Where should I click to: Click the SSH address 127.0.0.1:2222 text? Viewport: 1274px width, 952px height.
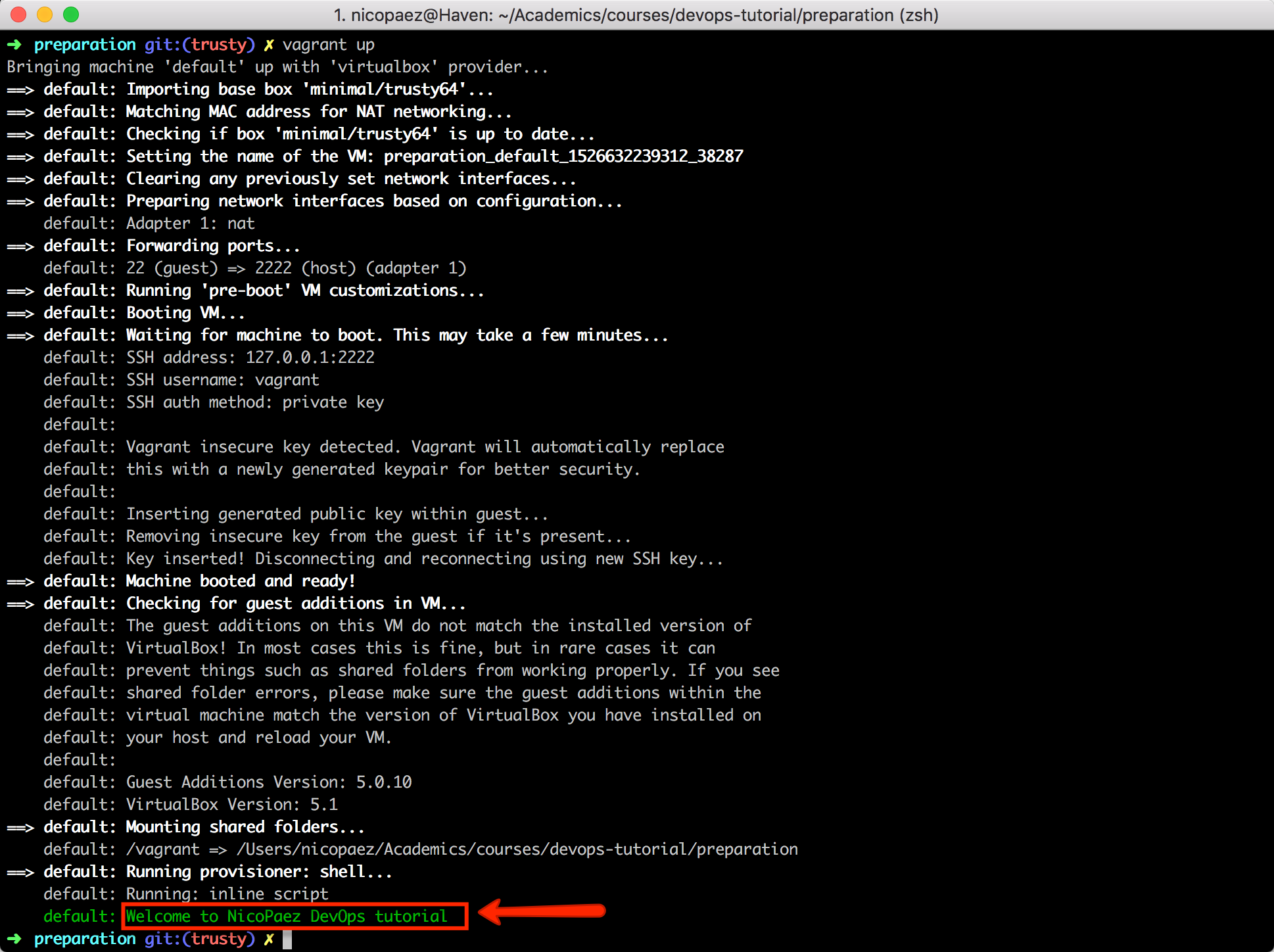click(310, 357)
